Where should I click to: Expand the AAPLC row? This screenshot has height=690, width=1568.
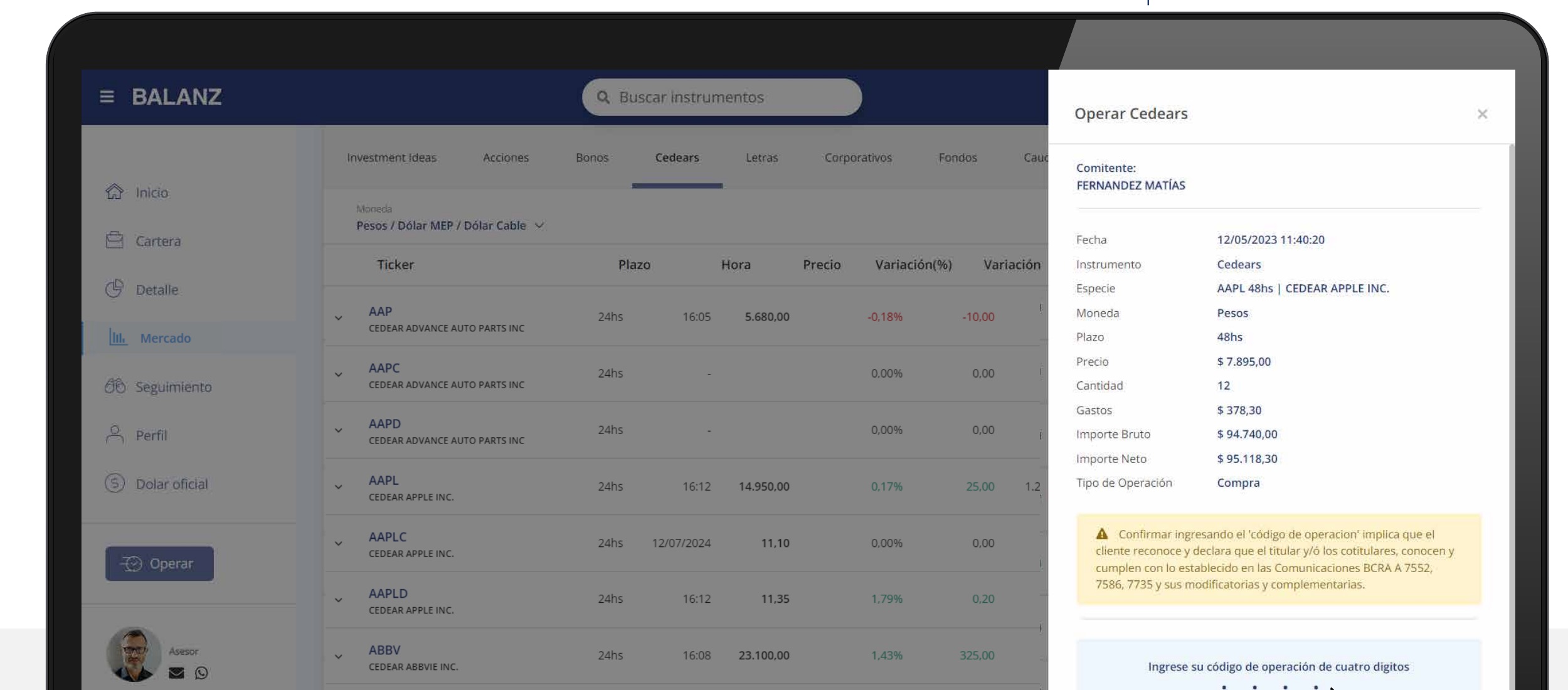(339, 543)
